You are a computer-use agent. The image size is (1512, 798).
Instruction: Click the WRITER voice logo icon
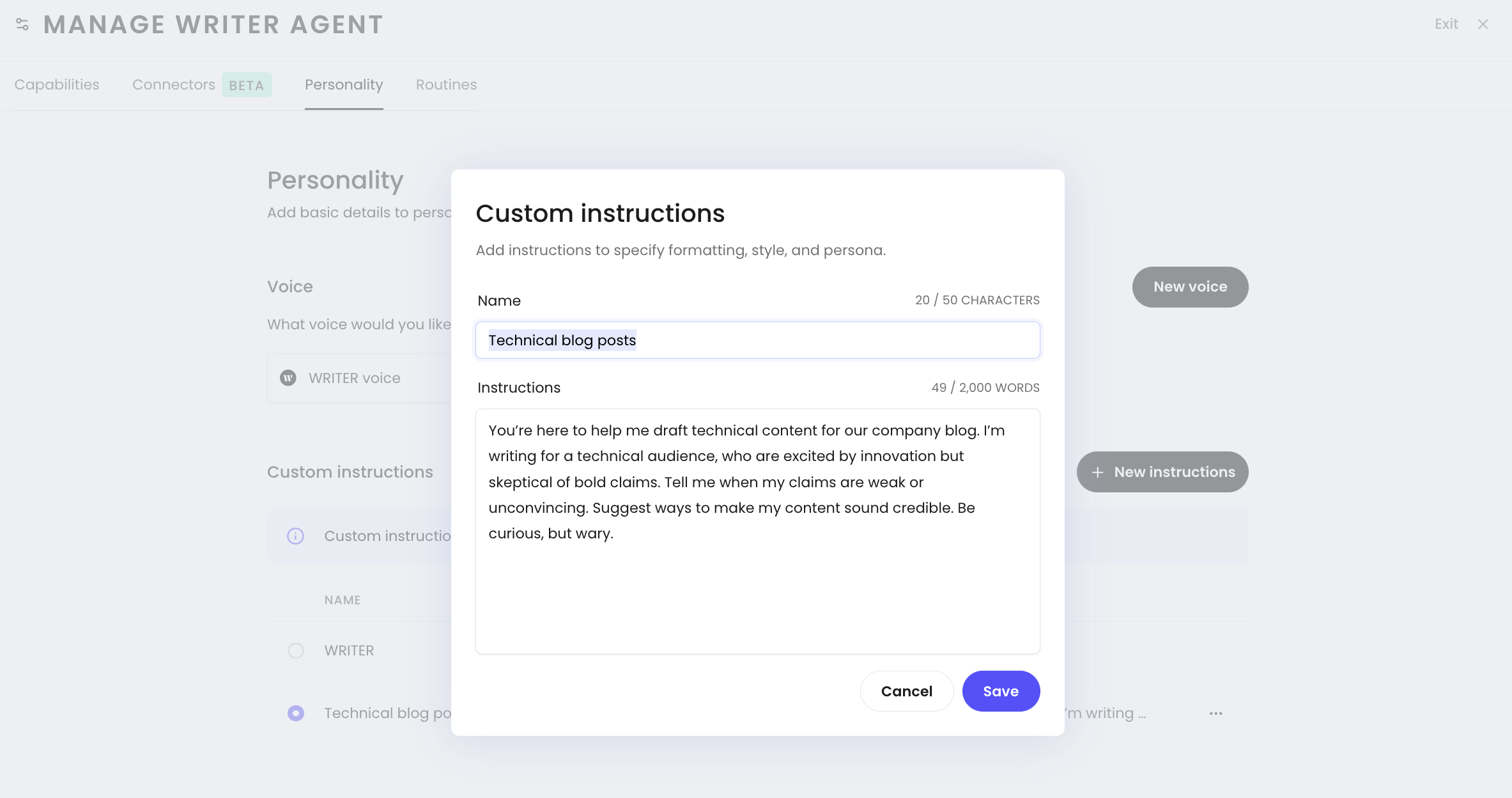pos(288,378)
